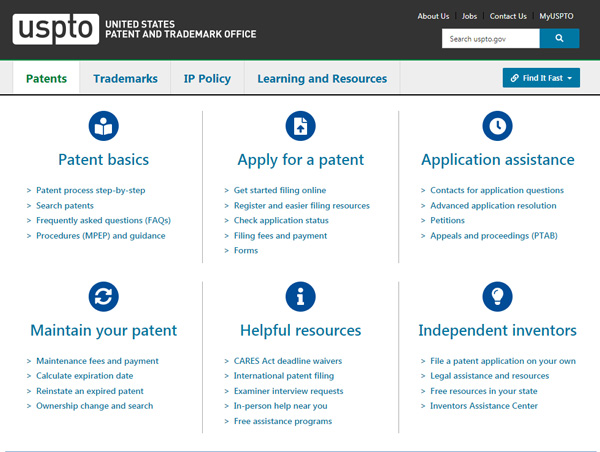
Task: Click International patent filing
Action: [x=284, y=376]
